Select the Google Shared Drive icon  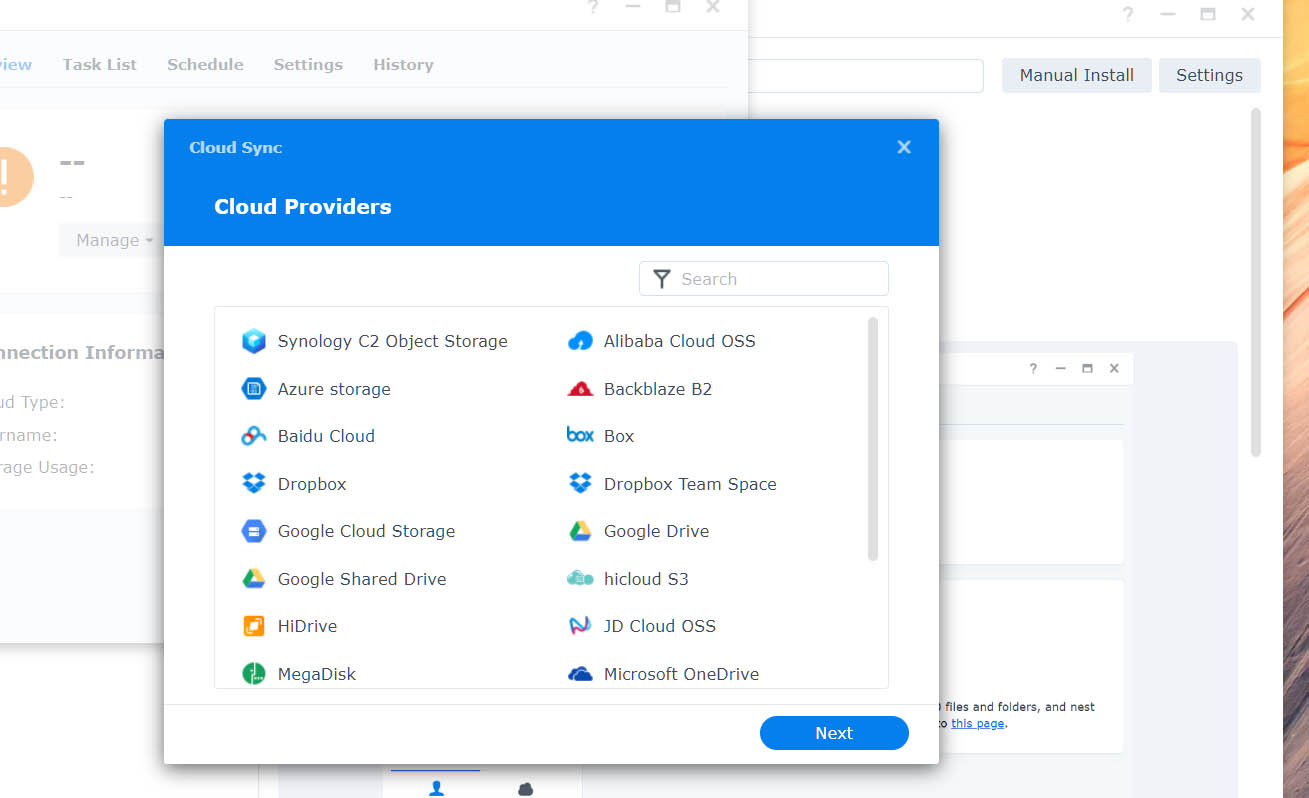point(254,579)
